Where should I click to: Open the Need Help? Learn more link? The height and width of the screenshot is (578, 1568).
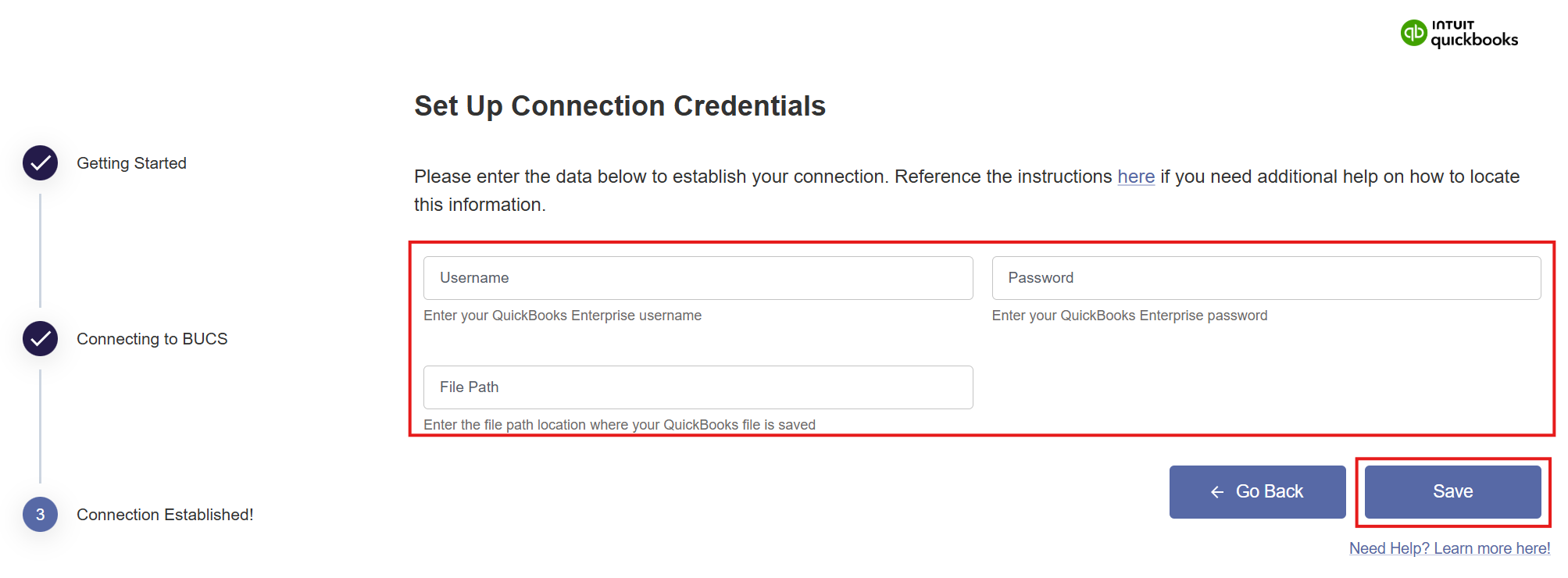(1449, 548)
